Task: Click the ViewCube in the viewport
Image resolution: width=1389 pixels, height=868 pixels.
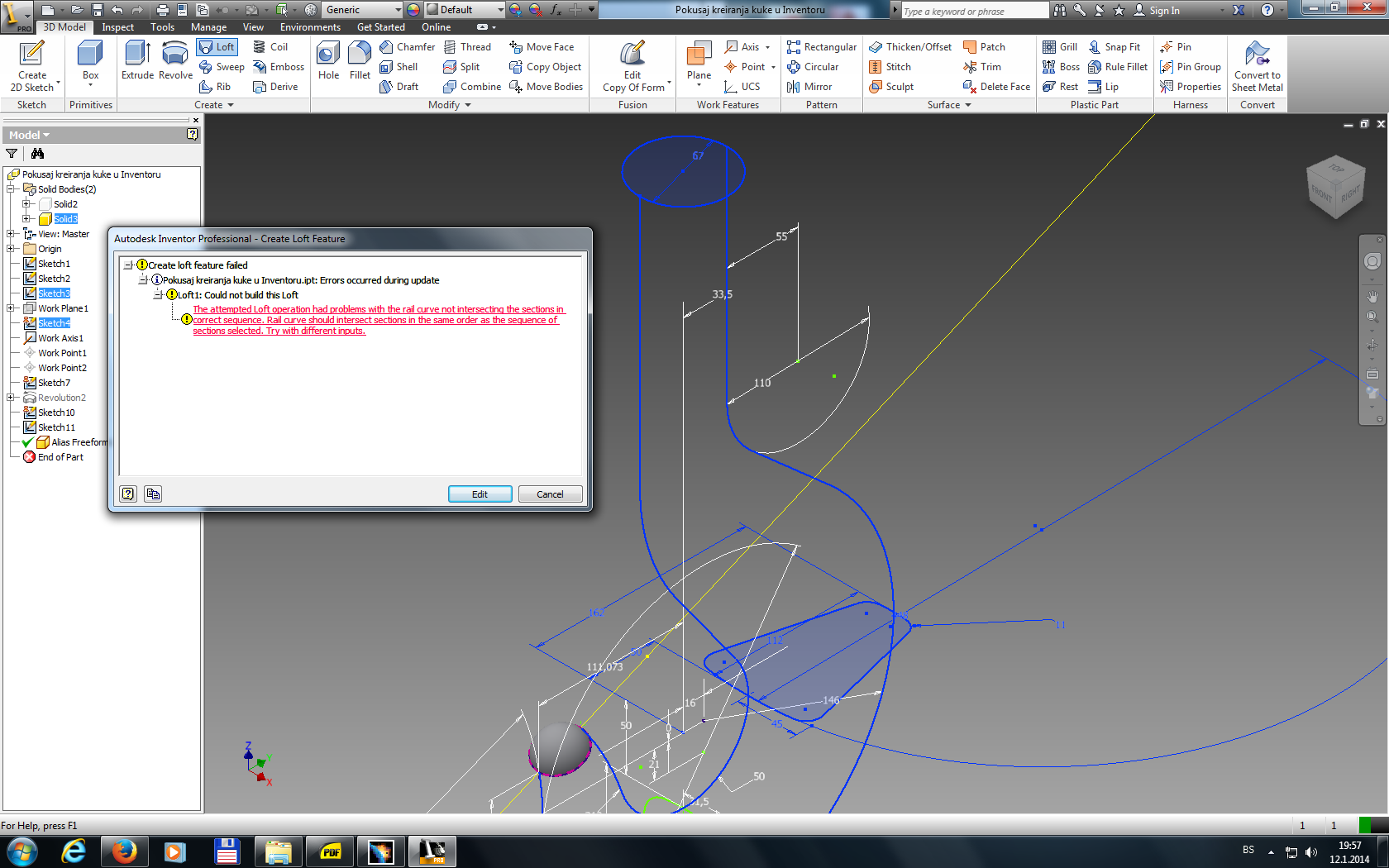Action: pos(1335,188)
